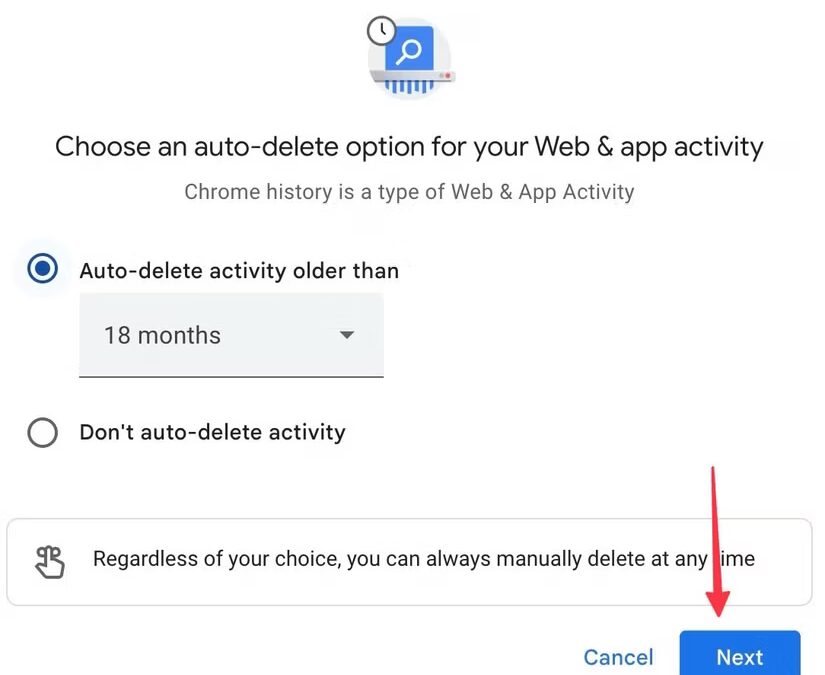Viewport: 825px width, 675px height.
Task: Click the clock icon in the illustration
Action: (380, 31)
